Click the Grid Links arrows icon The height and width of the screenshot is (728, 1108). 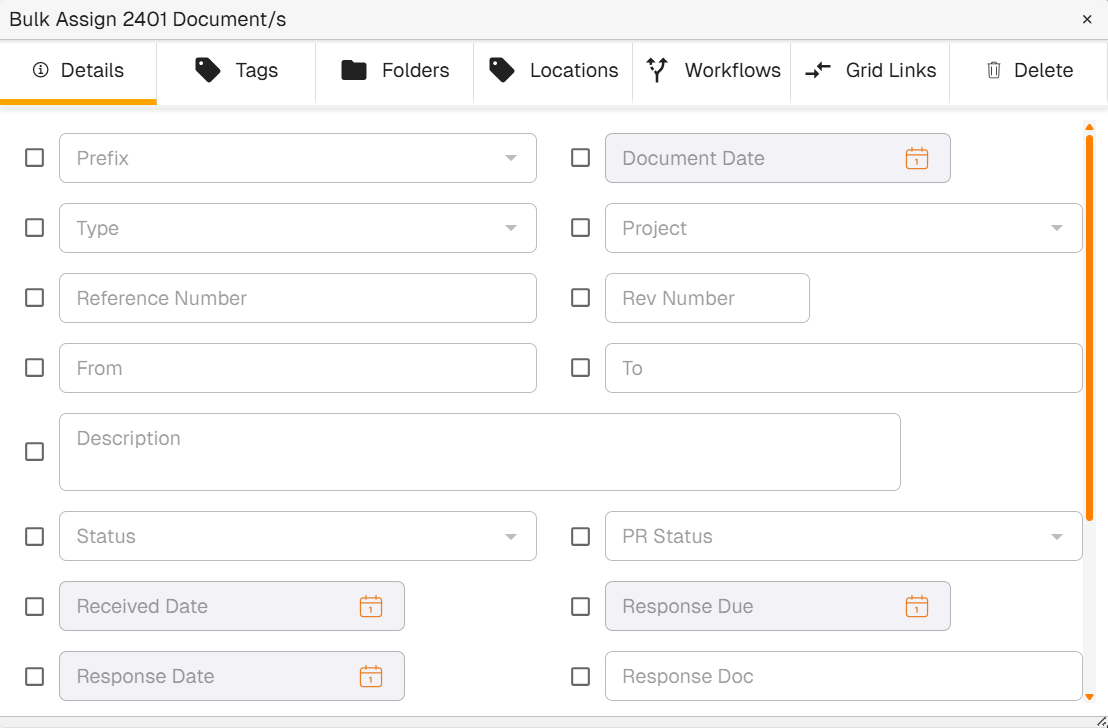(x=818, y=70)
